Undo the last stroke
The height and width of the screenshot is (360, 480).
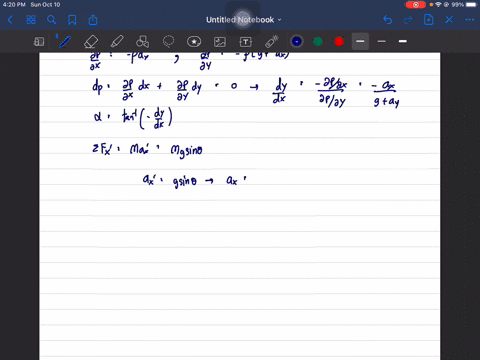click(x=387, y=20)
